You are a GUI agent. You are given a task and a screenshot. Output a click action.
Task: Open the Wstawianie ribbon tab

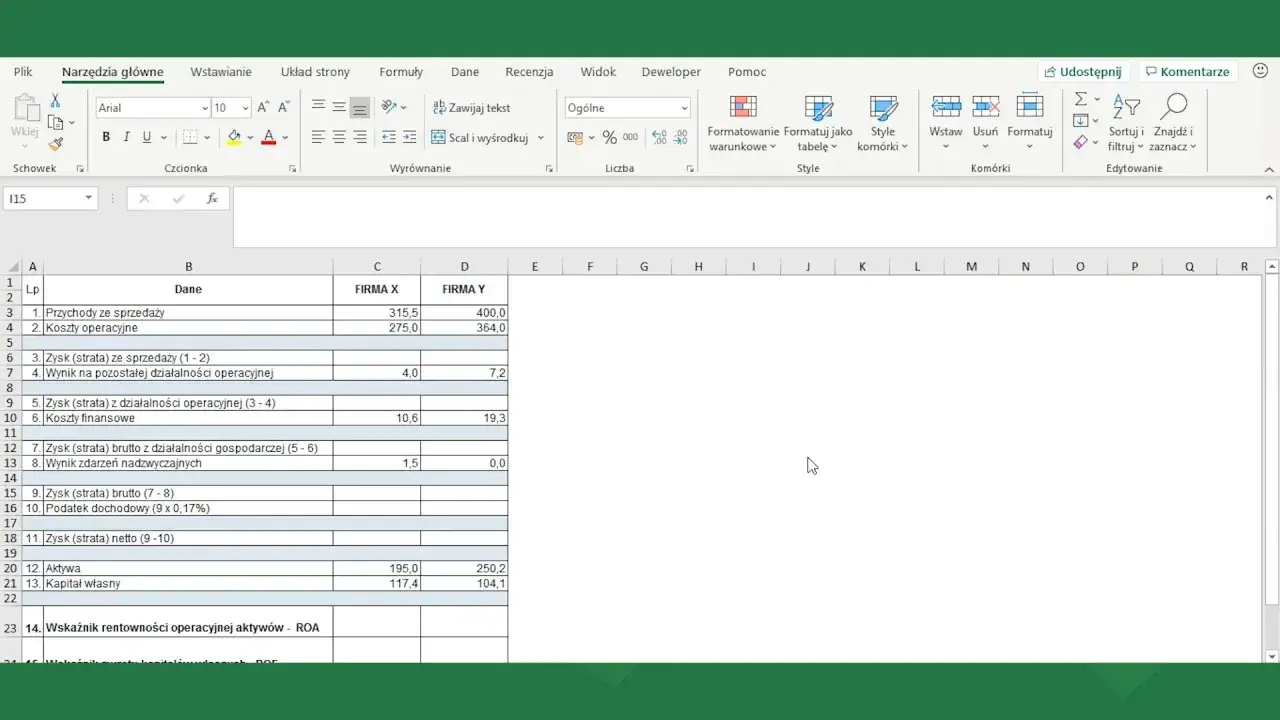[221, 72]
